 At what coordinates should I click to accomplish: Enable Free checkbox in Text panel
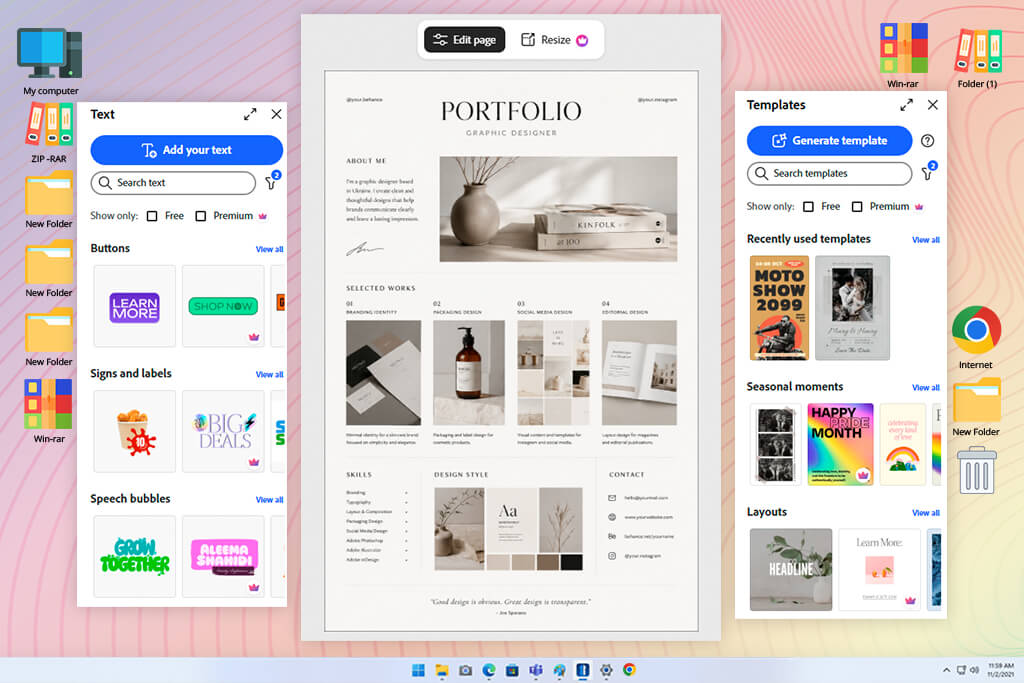coord(152,216)
